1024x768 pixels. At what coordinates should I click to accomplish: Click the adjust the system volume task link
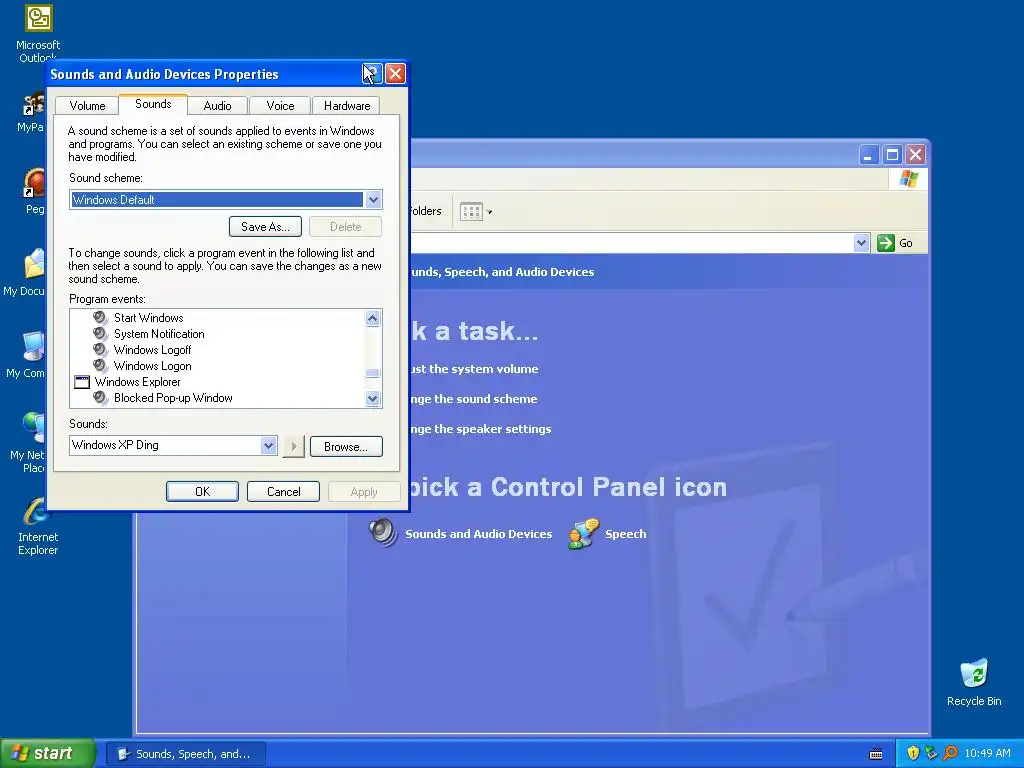click(x=474, y=369)
